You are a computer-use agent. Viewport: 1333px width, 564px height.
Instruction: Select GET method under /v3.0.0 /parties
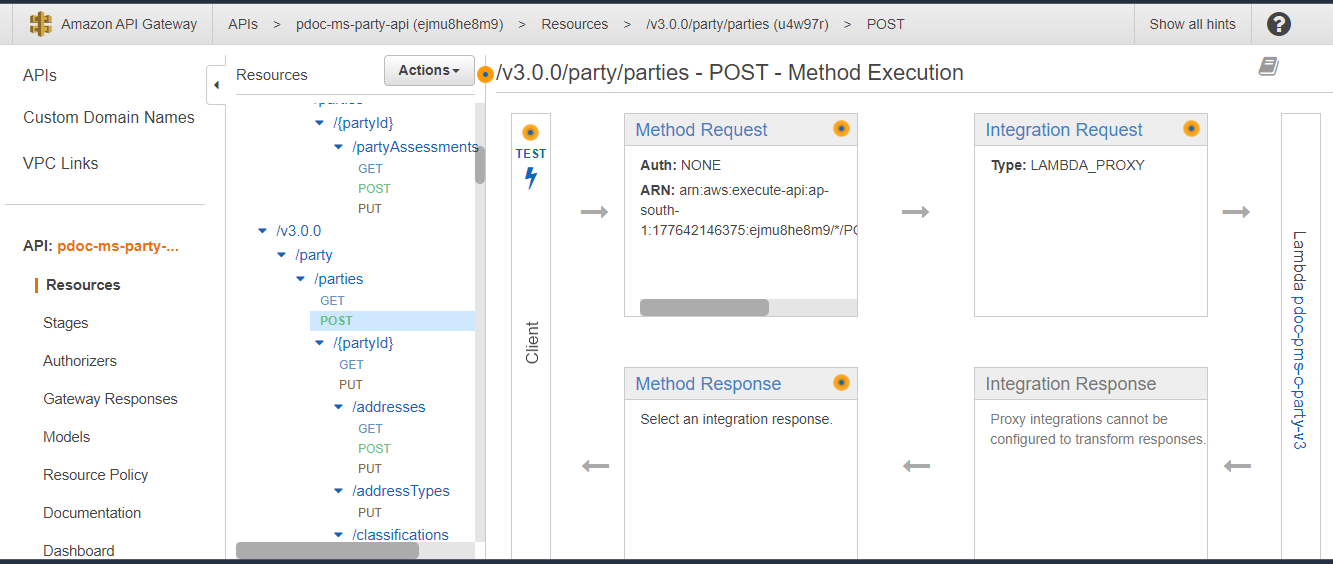[332, 300]
